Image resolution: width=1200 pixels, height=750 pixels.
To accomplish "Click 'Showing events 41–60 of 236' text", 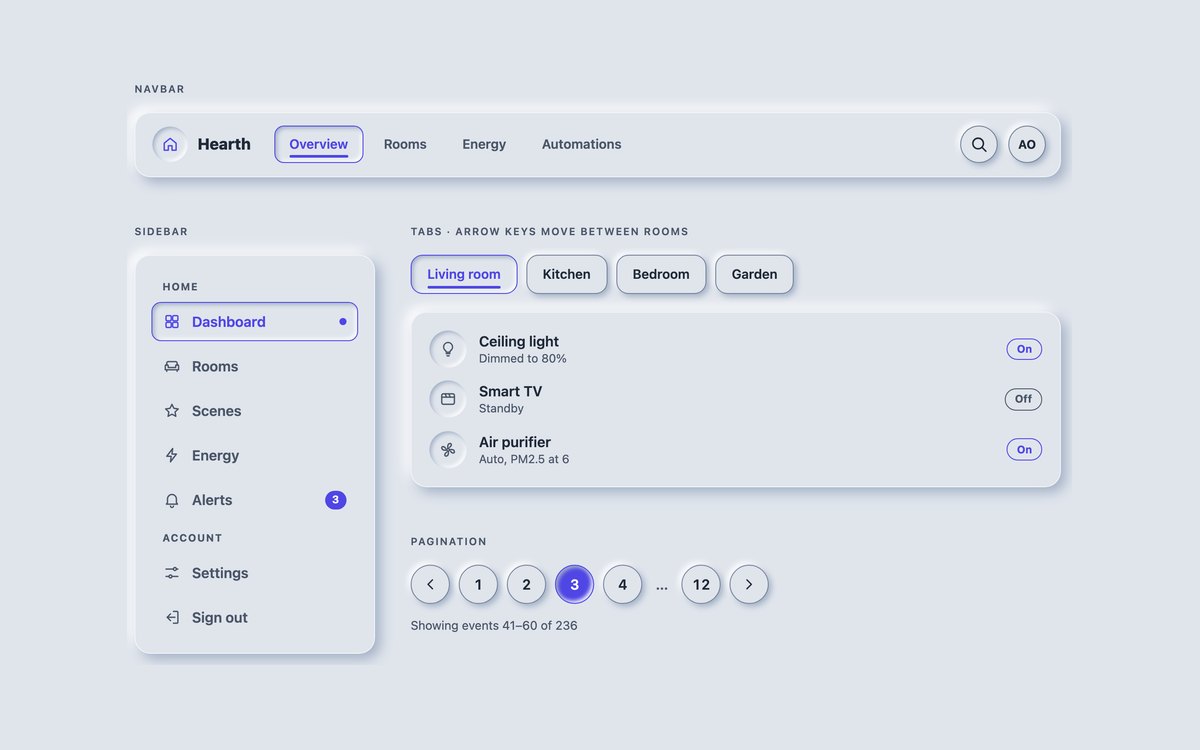I will click(x=494, y=626).
